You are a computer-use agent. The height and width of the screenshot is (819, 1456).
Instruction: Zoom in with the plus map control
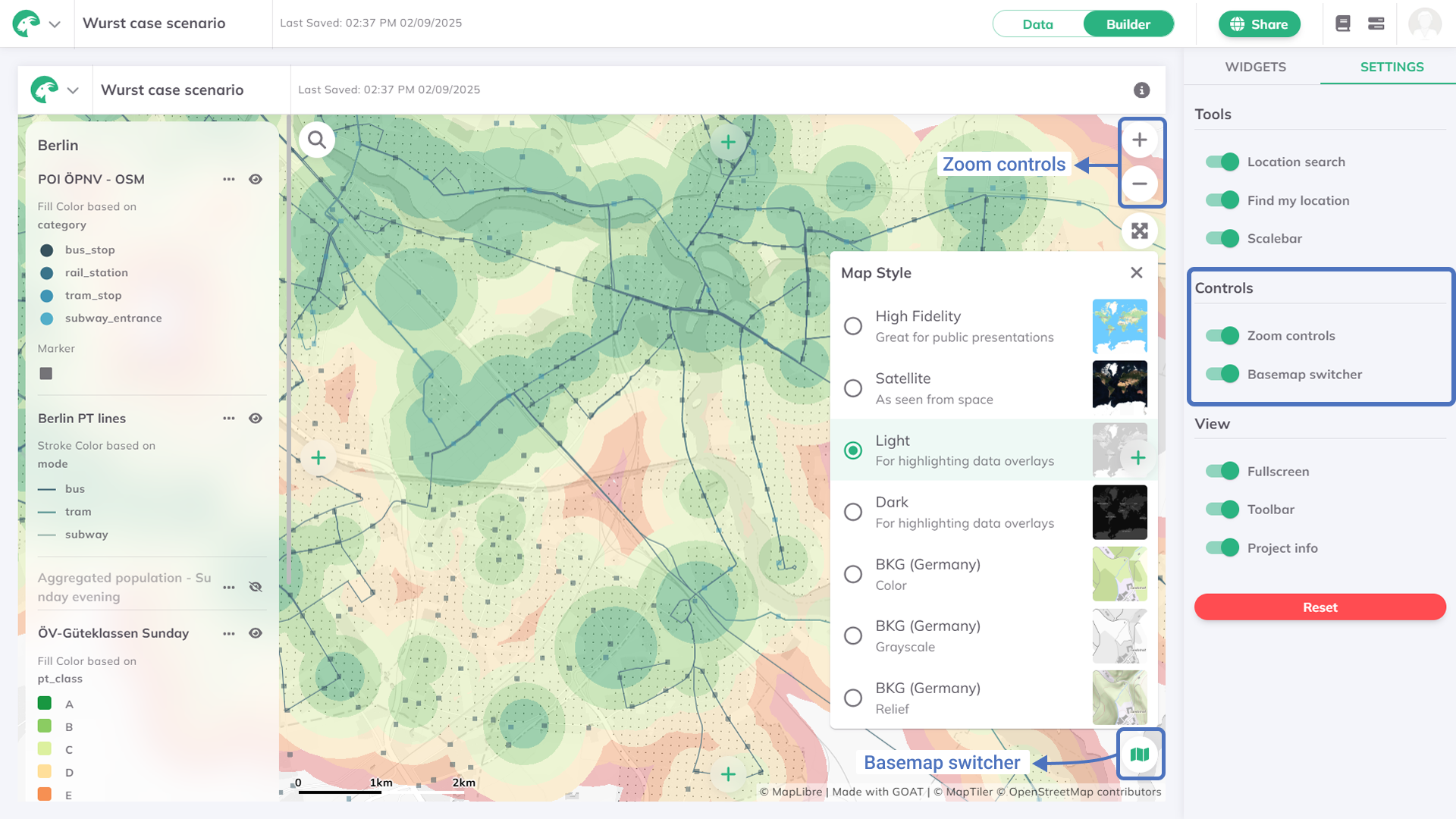point(1139,140)
